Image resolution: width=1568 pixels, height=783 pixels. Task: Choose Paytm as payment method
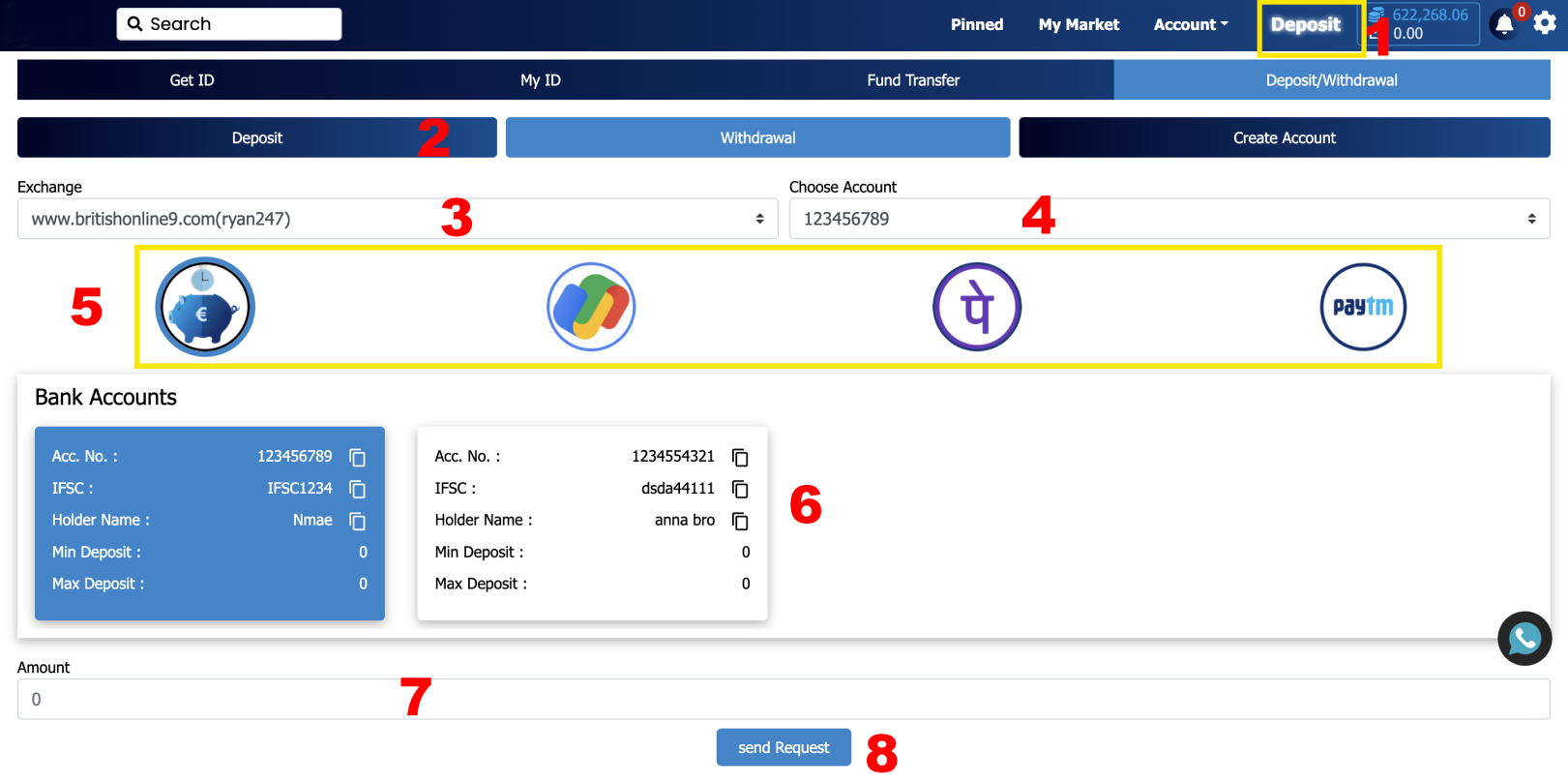tap(1363, 307)
